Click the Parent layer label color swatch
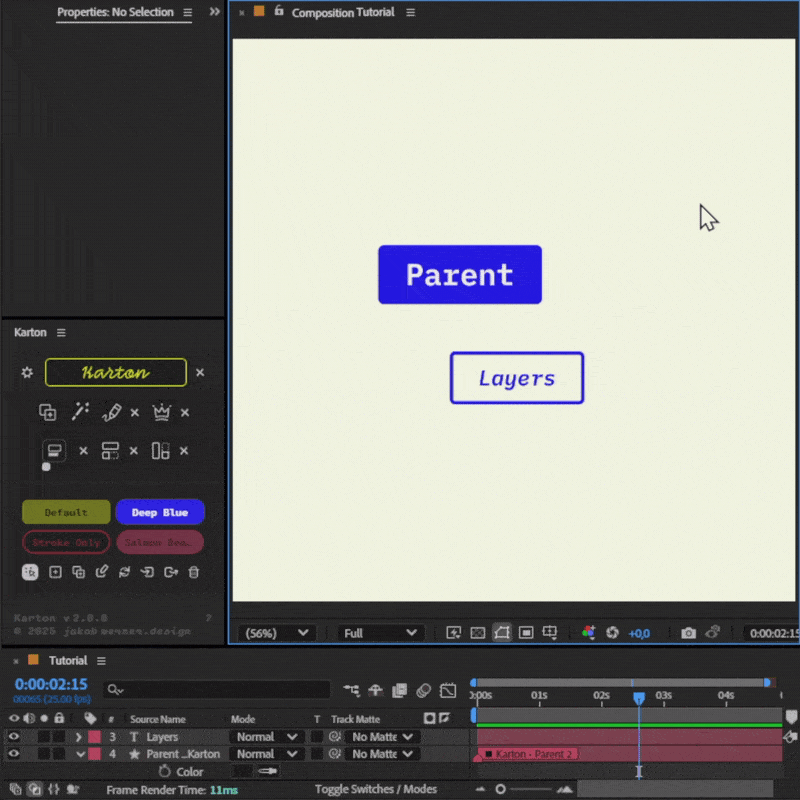 point(94,754)
